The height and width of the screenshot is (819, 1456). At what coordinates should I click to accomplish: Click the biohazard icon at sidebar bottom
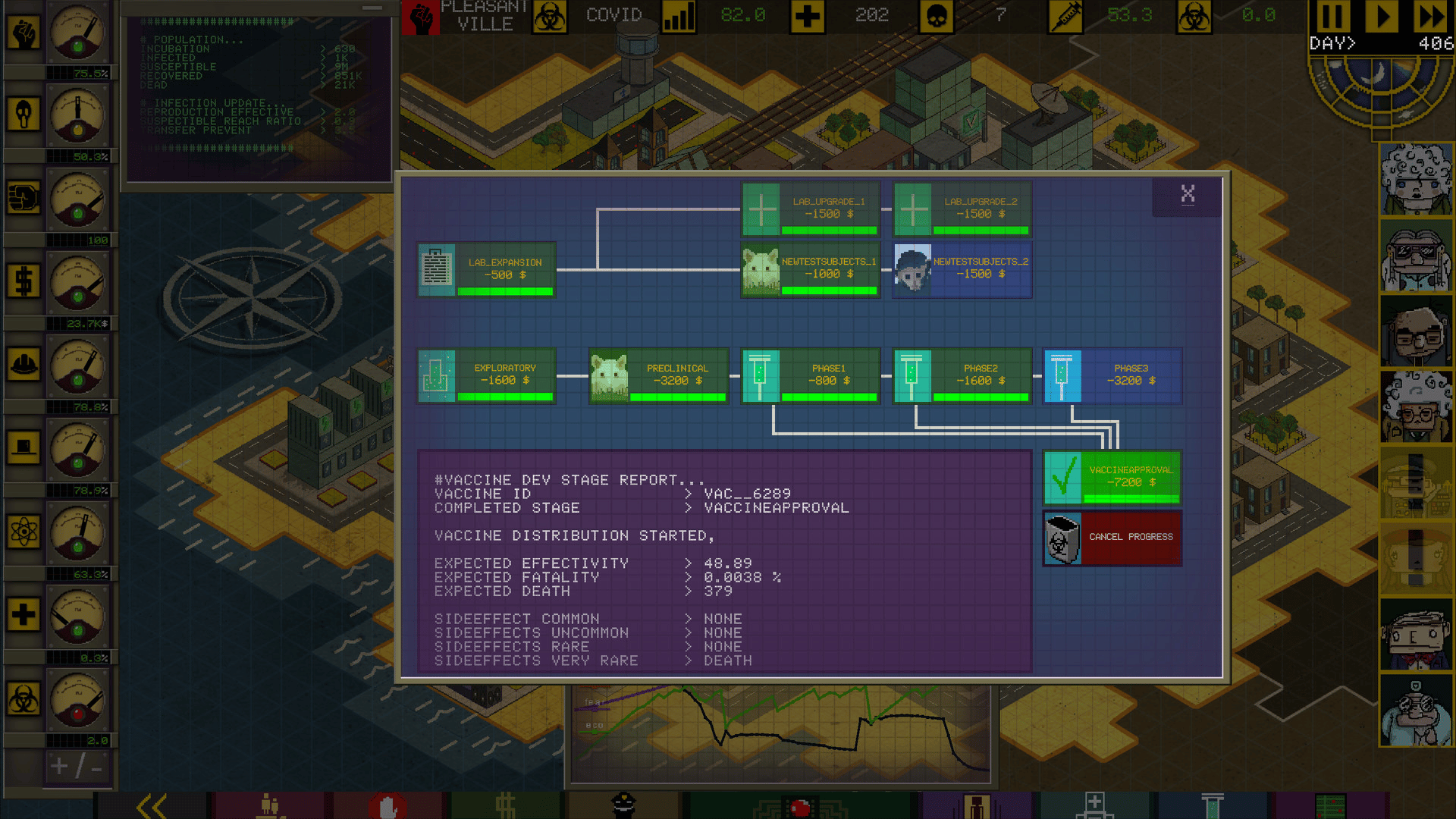24,698
